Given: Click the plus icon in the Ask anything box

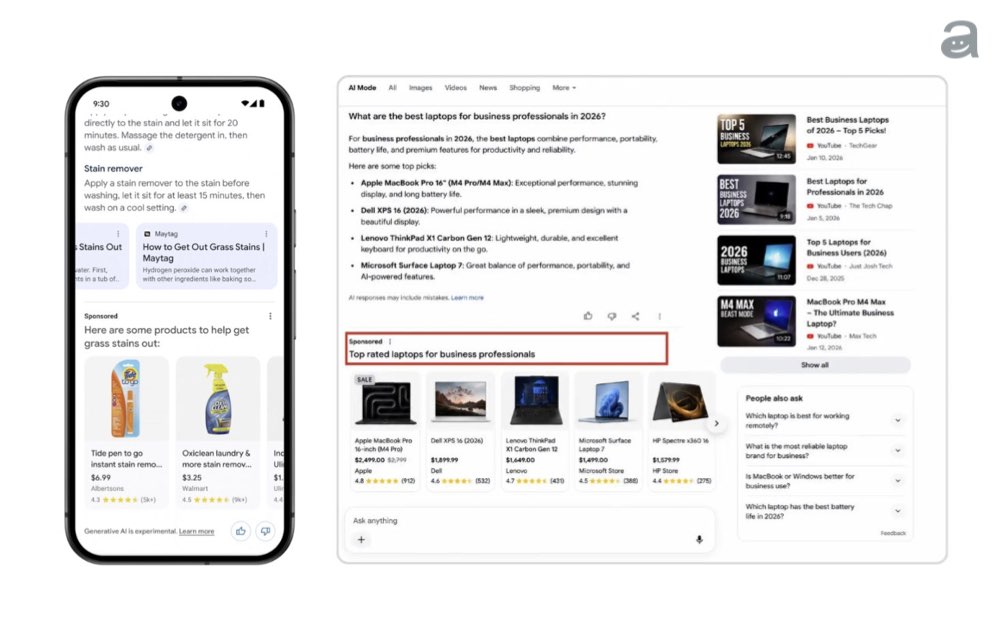Looking at the screenshot, I should click(361, 540).
